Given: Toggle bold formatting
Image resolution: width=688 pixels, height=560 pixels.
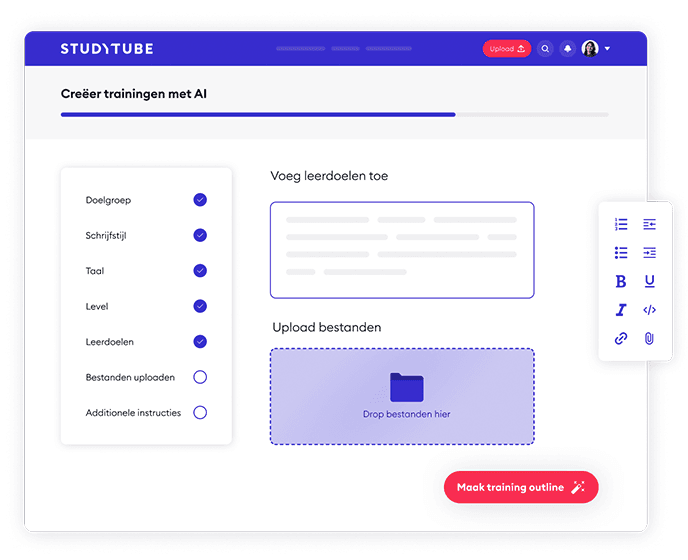Looking at the screenshot, I should click(x=620, y=281).
